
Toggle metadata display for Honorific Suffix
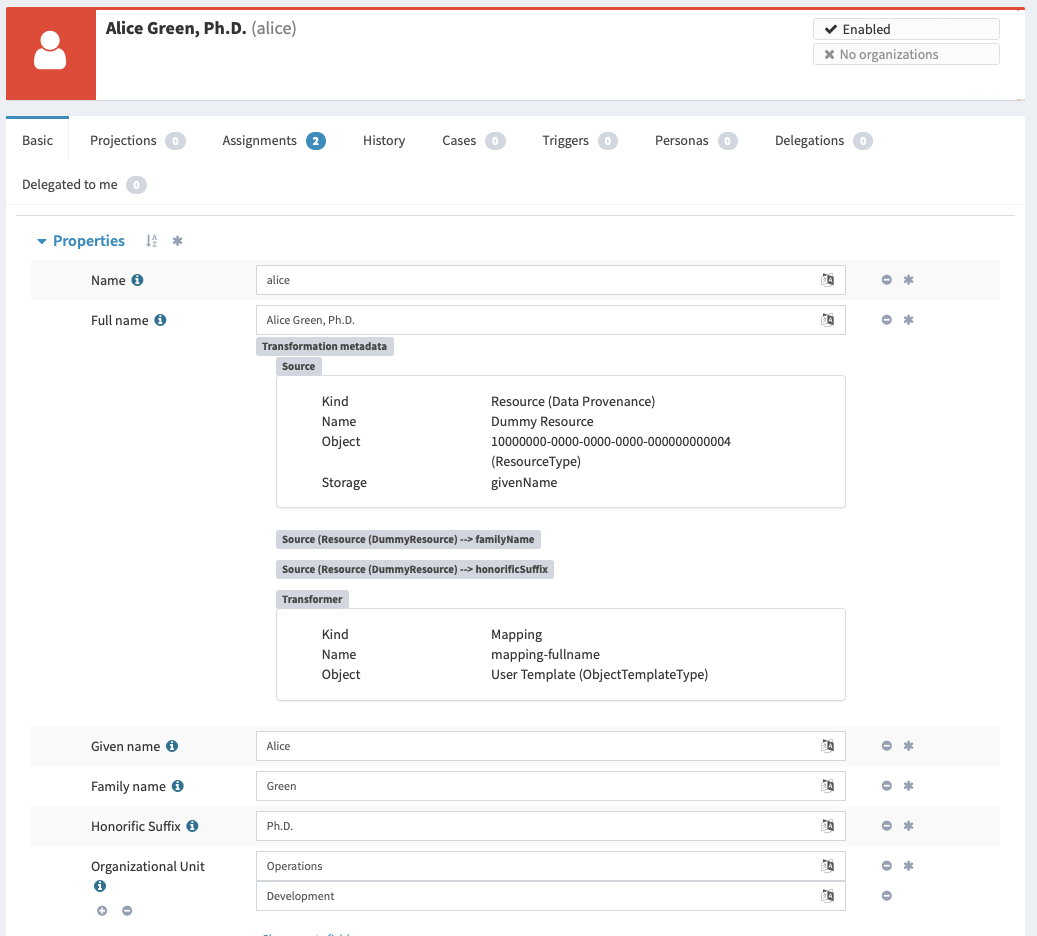coord(908,826)
